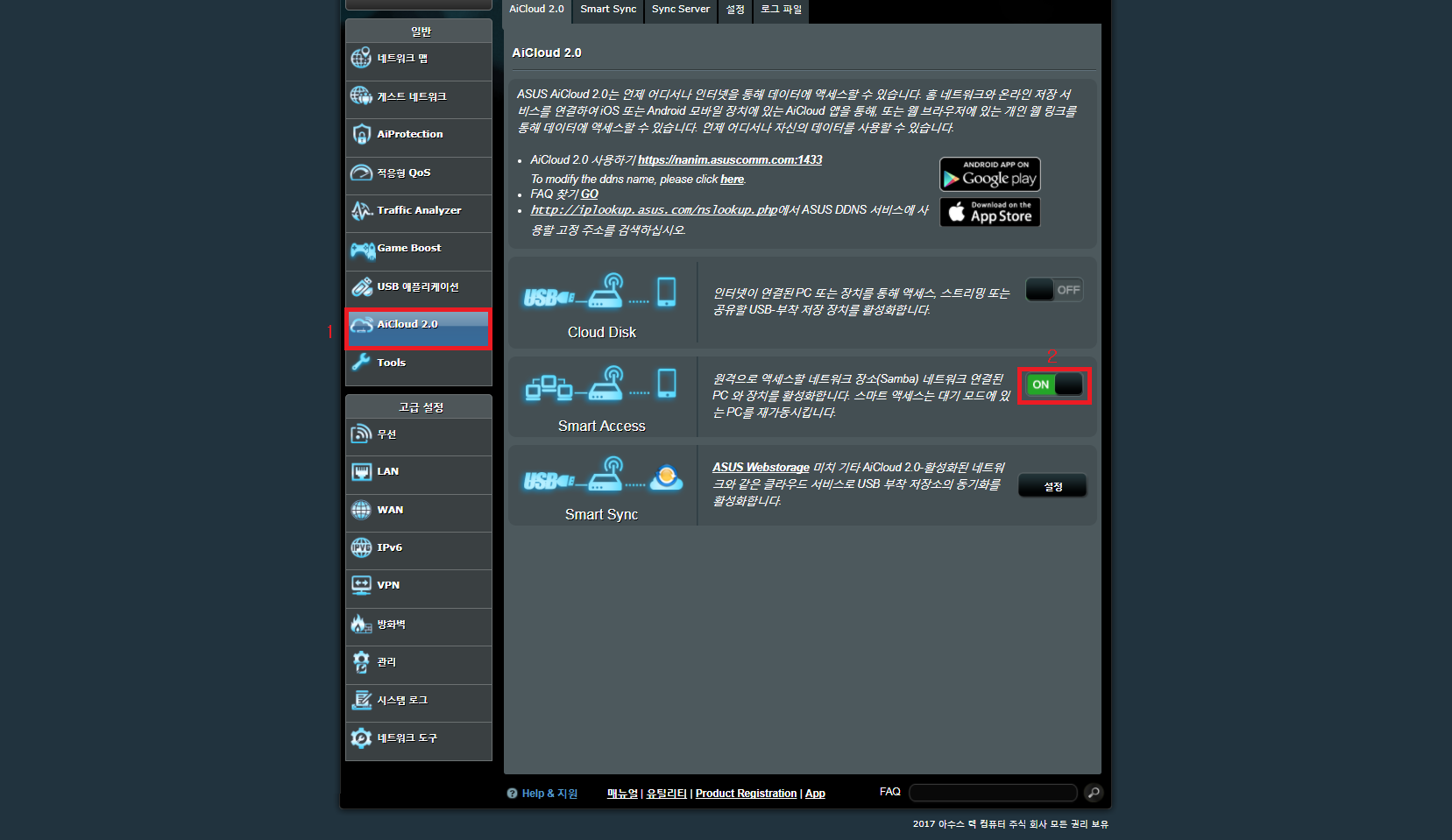Click the Help & 지원 text link
1452x840 pixels.
pos(549,794)
